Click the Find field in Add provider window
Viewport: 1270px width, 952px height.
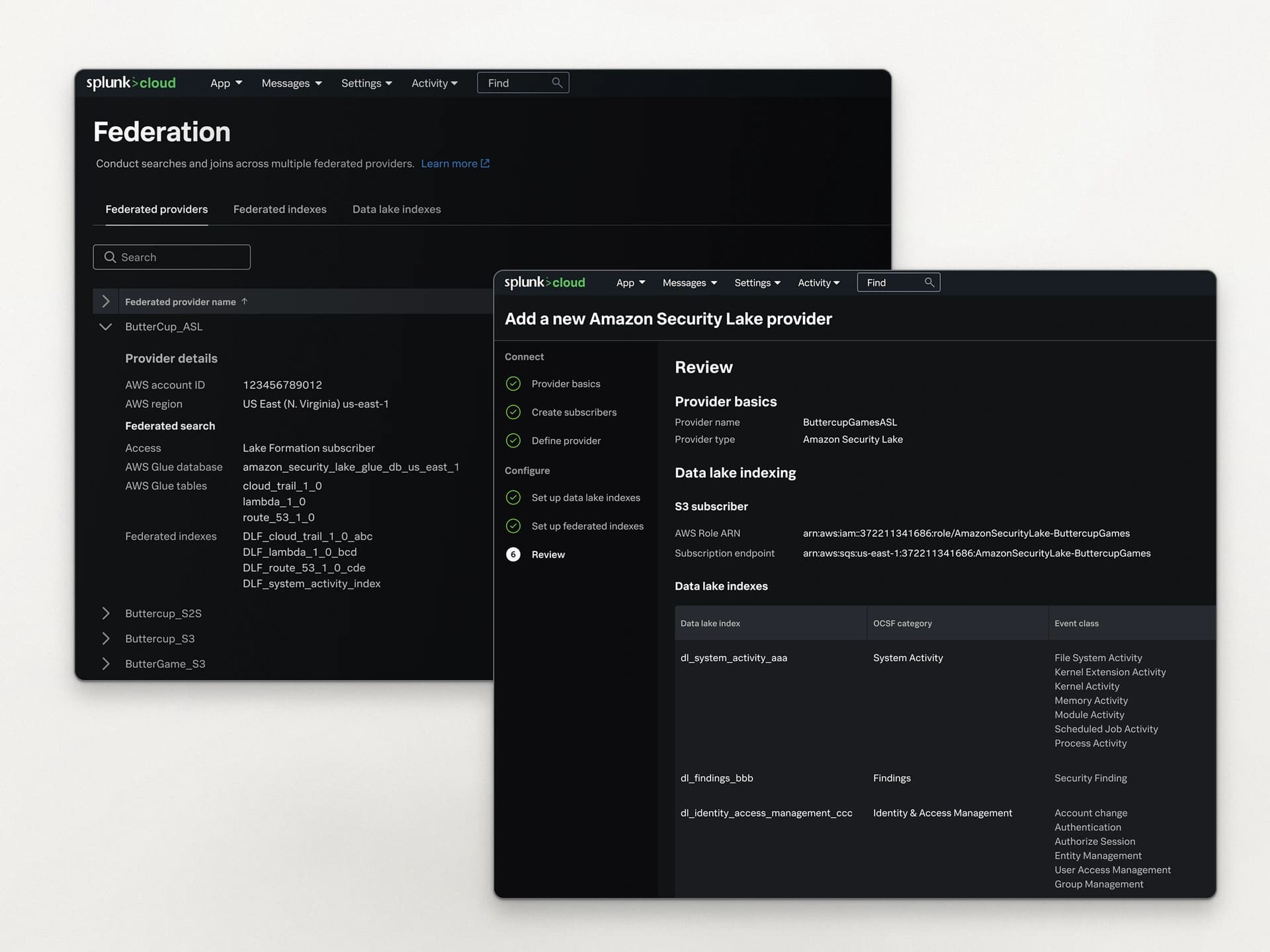(x=898, y=282)
